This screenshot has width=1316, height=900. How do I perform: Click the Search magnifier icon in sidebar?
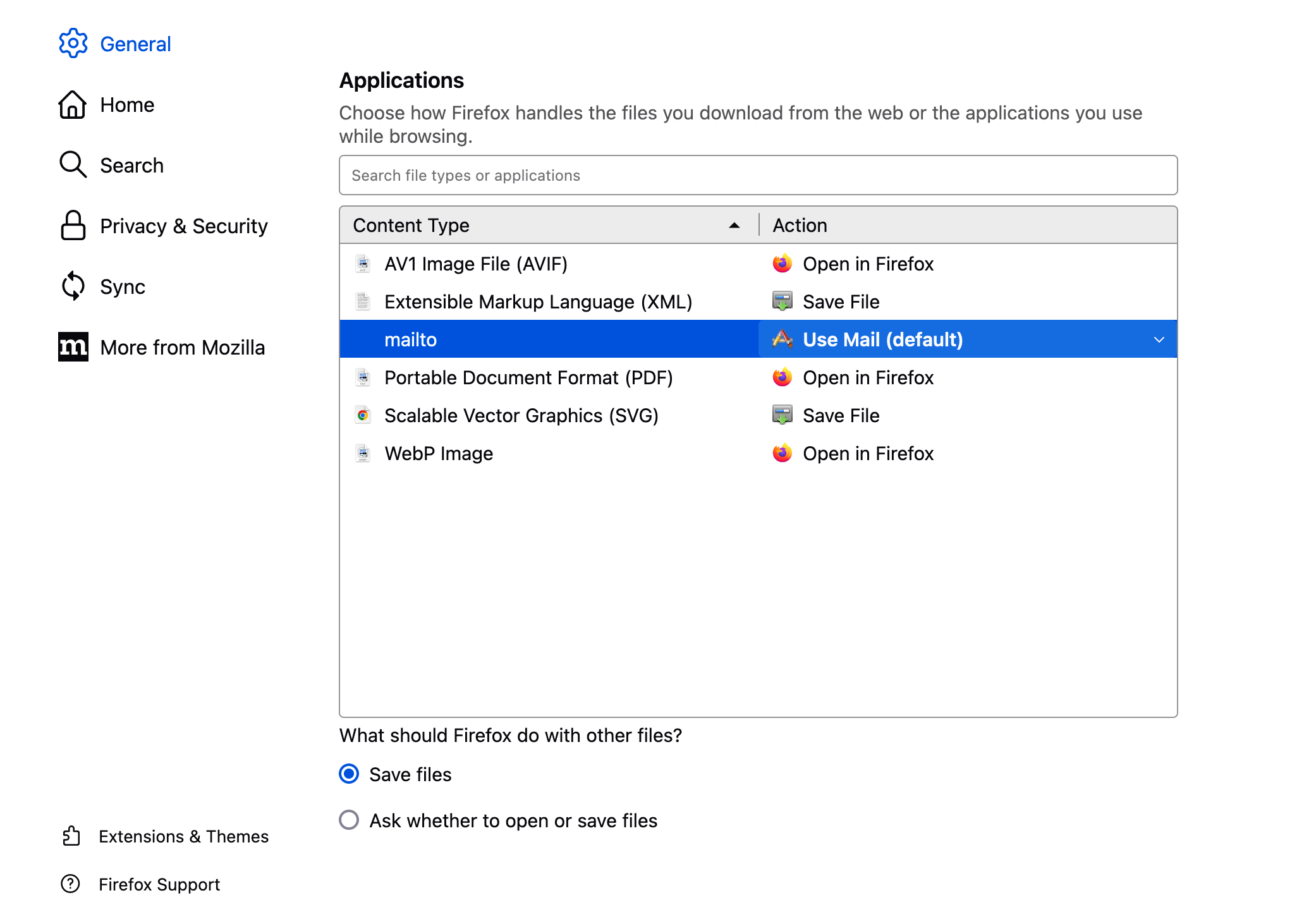pyautogui.click(x=73, y=165)
